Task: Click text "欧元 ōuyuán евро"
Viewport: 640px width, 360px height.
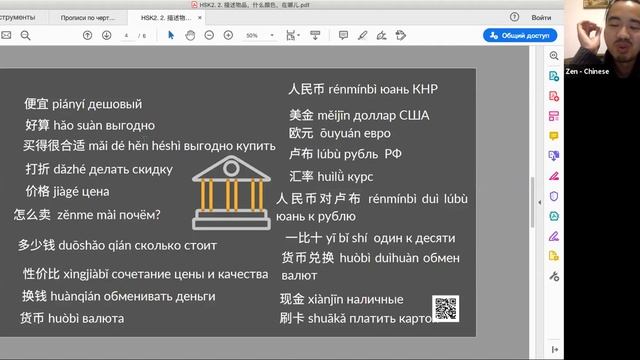Action: (x=340, y=133)
